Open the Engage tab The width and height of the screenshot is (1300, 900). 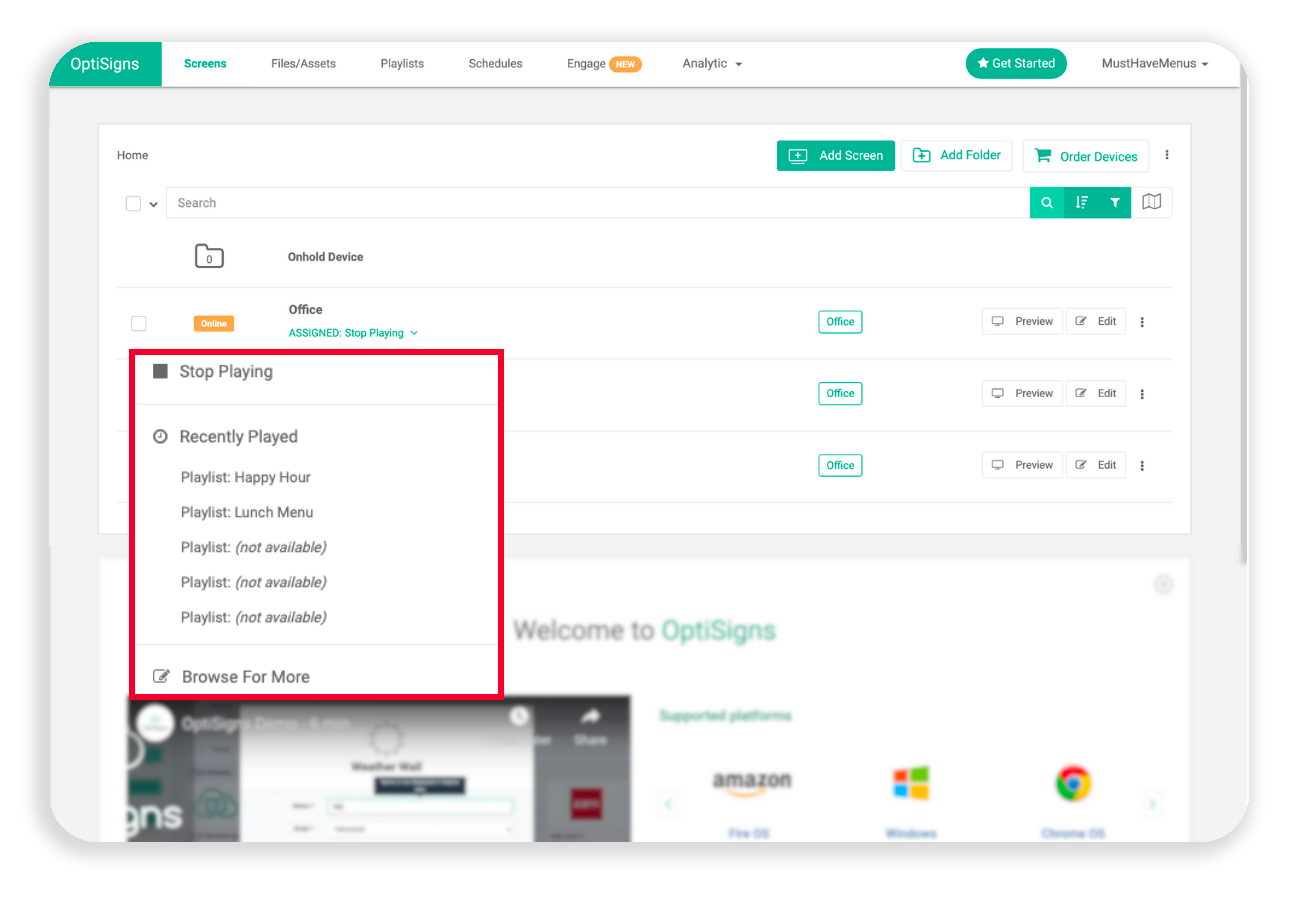pos(604,64)
